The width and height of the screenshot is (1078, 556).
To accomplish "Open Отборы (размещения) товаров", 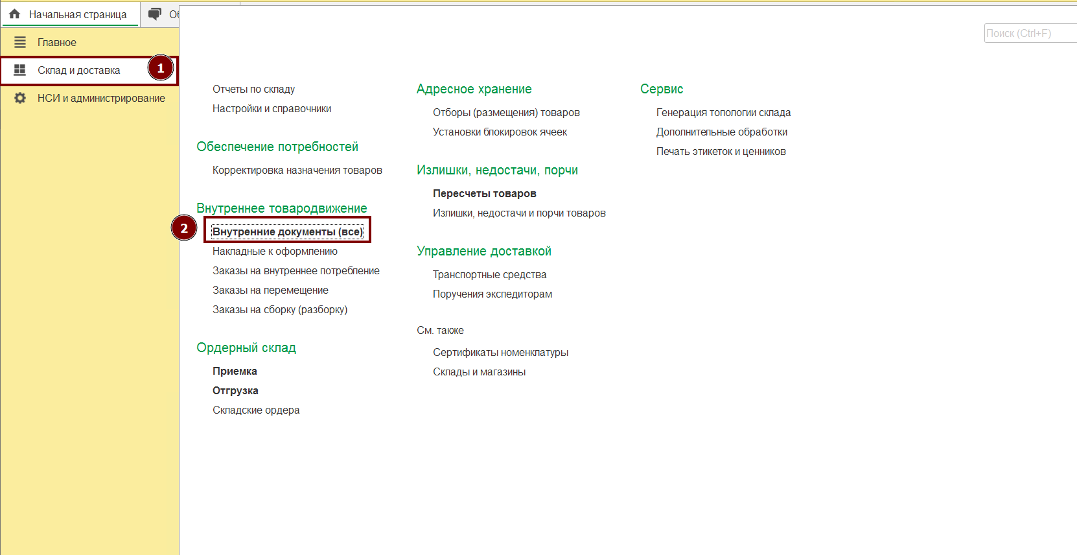I will 506,112.
